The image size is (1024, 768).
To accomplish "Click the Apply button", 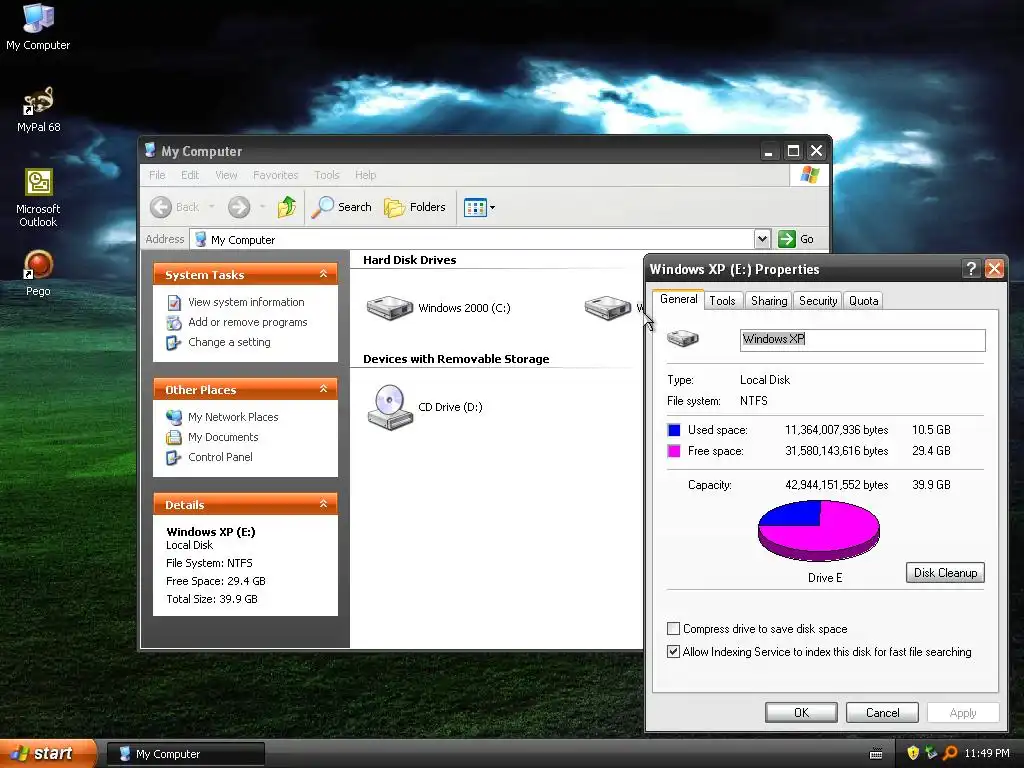I will (x=963, y=712).
